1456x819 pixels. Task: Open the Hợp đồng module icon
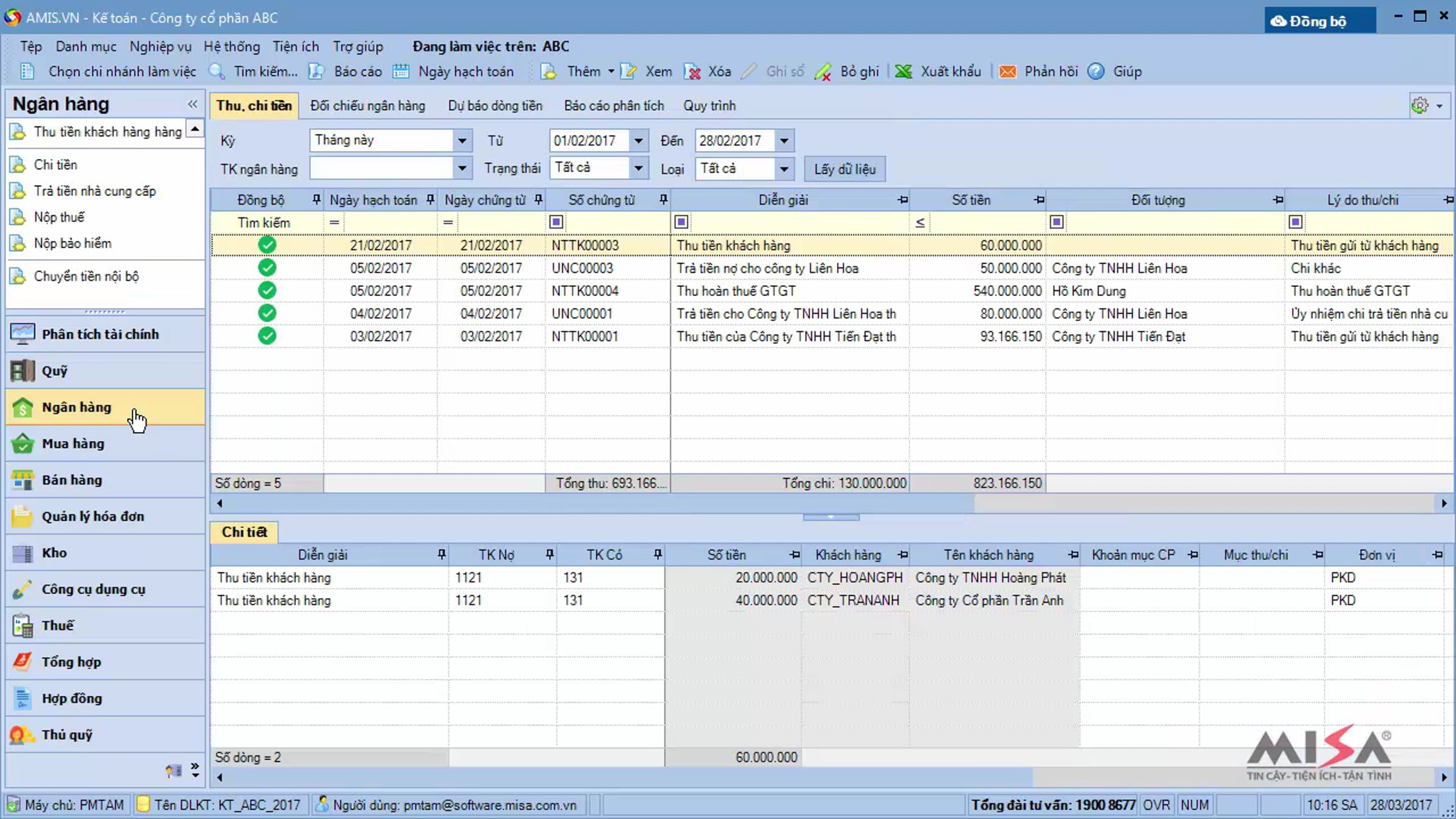22,698
